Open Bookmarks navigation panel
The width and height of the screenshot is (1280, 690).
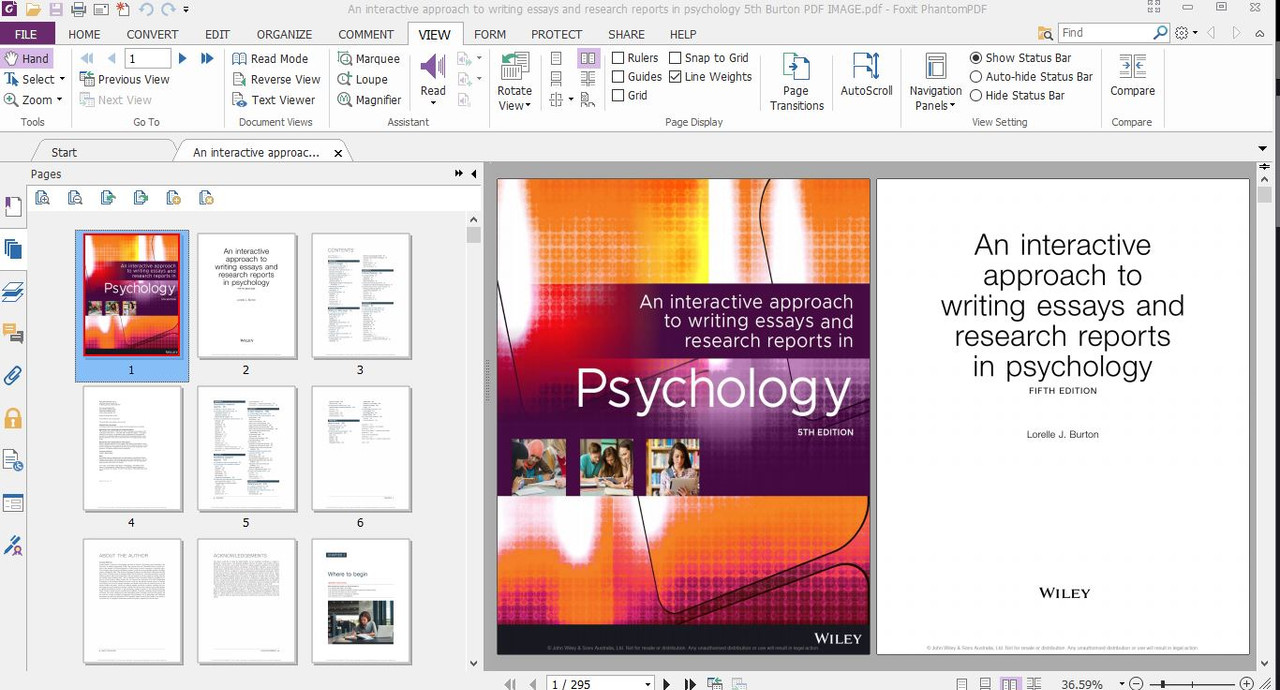click(13, 207)
